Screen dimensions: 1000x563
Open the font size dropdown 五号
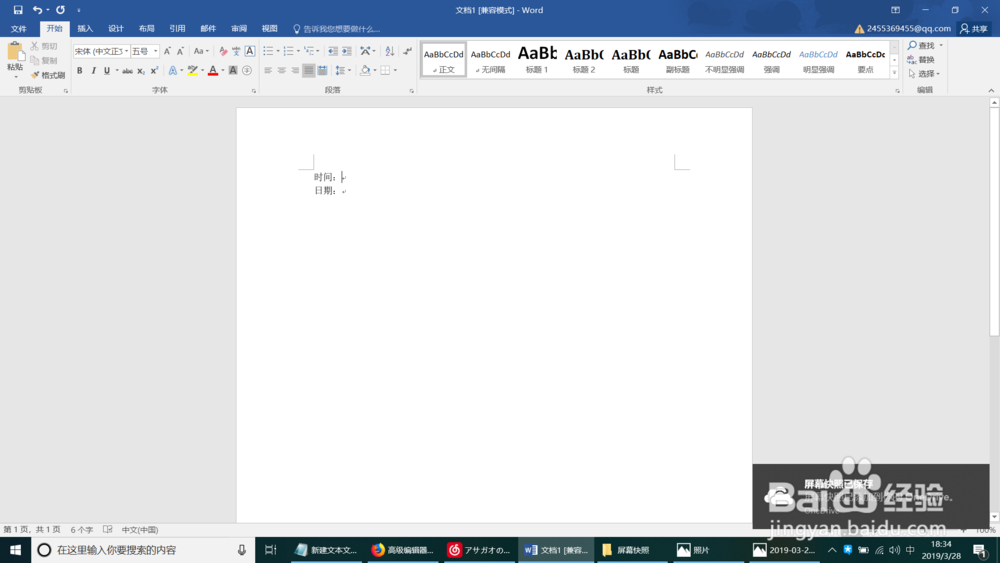156,51
